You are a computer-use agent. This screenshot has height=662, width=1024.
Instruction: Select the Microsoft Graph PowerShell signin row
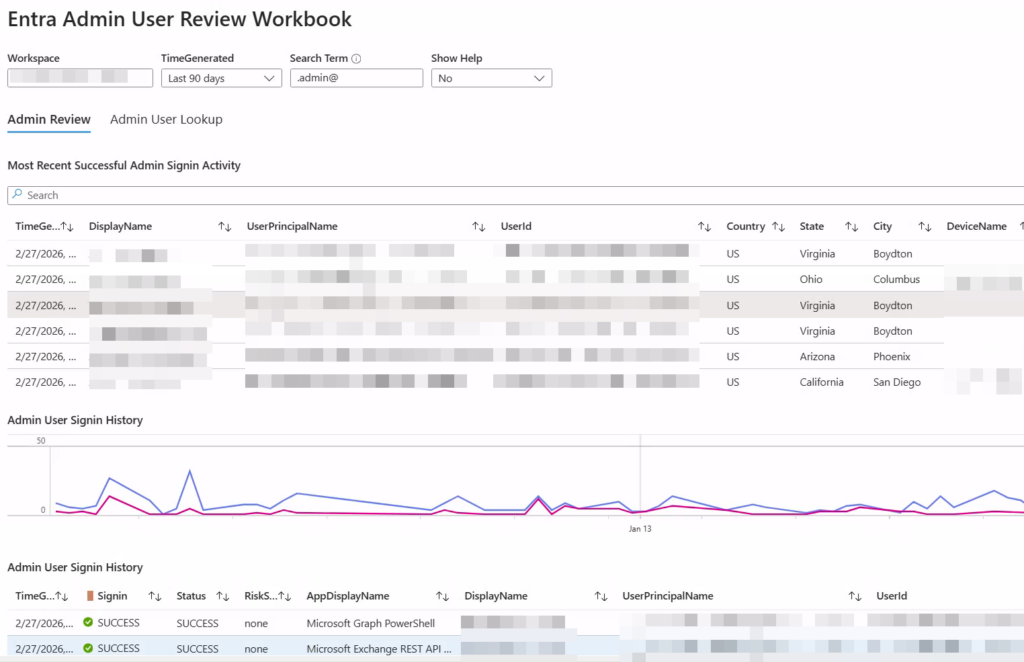tap(370, 623)
